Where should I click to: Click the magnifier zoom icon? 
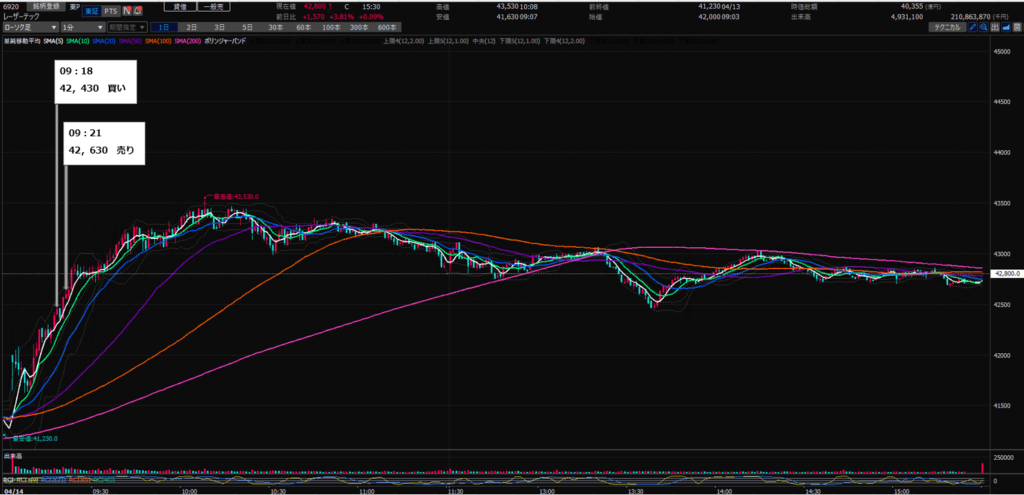pos(986,27)
